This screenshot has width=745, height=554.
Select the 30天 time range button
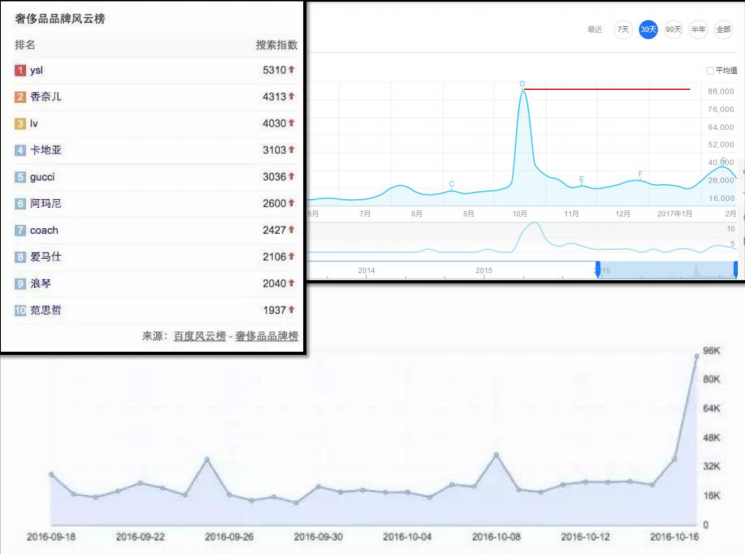click(648, 29)
